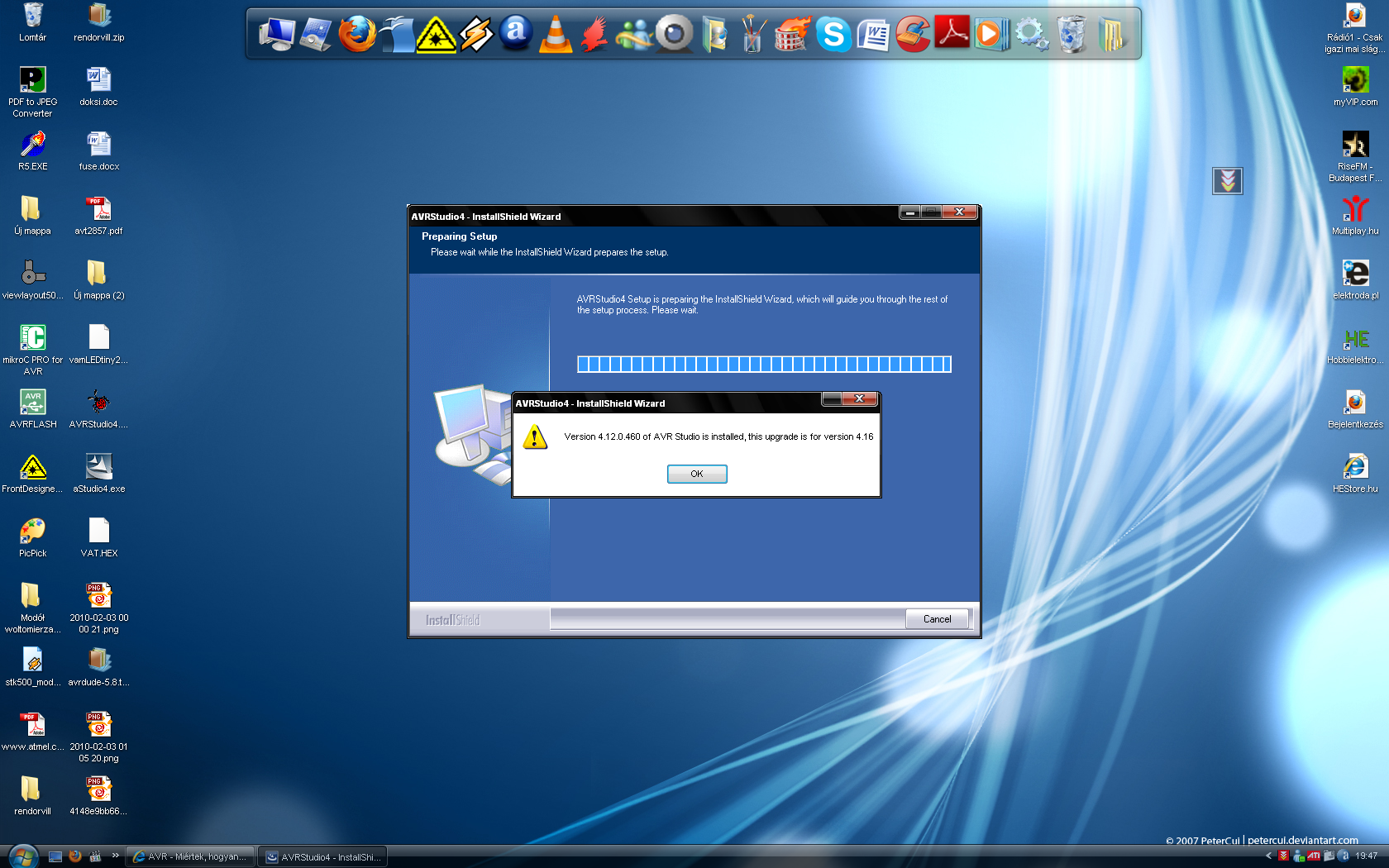The height and width of the screenshot is (868, 1389).
Task: Show hidden system tray icons
Action: [1269, 856]
